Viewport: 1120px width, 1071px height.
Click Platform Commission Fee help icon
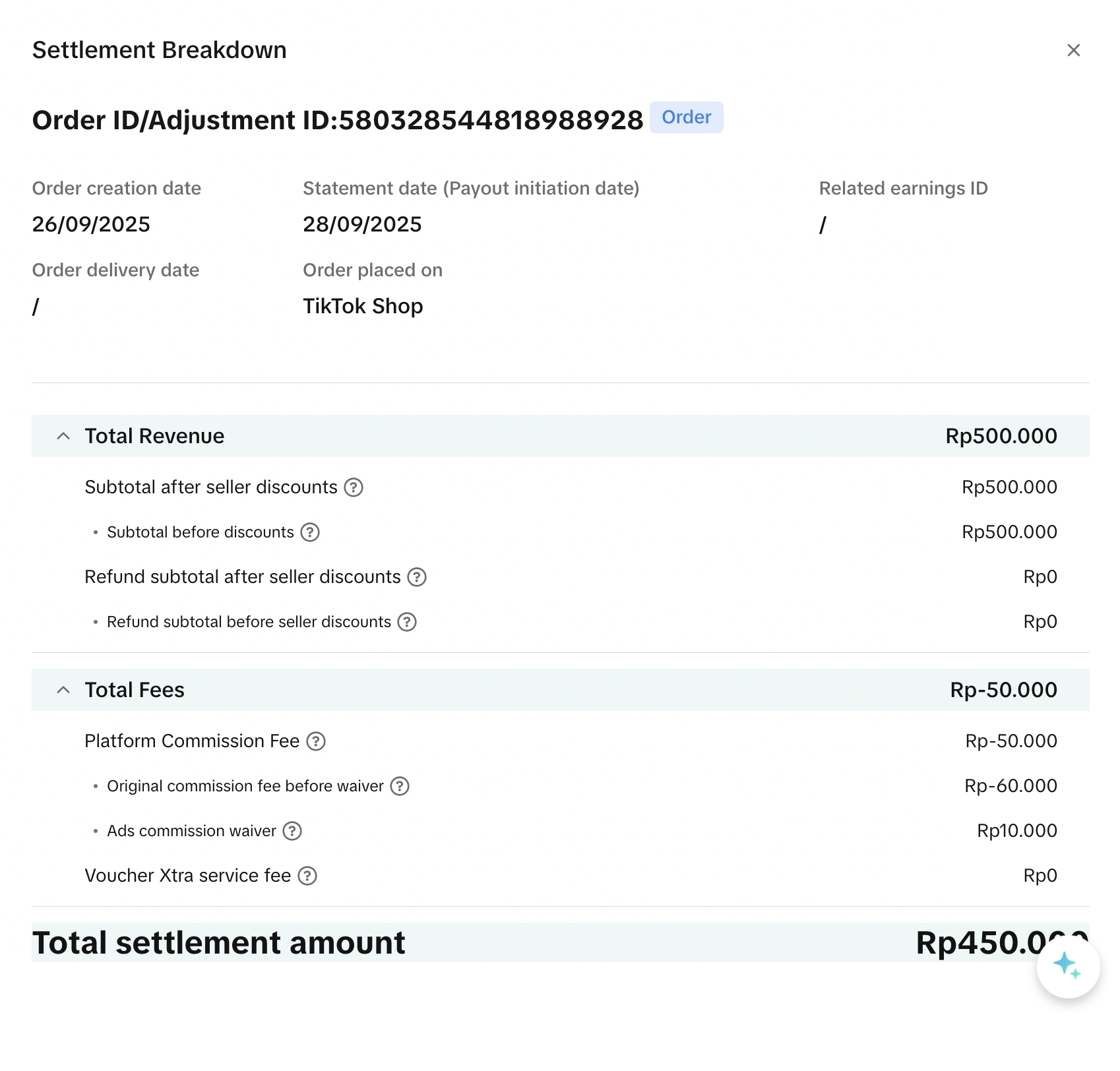[316, 741]
